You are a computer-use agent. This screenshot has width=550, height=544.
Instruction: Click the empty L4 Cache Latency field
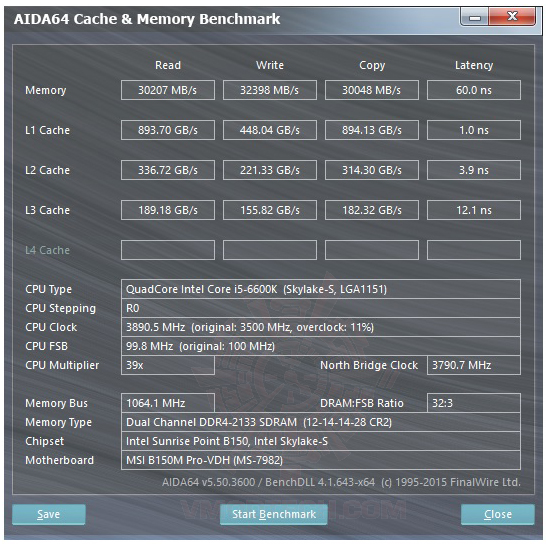click(474, 250)
